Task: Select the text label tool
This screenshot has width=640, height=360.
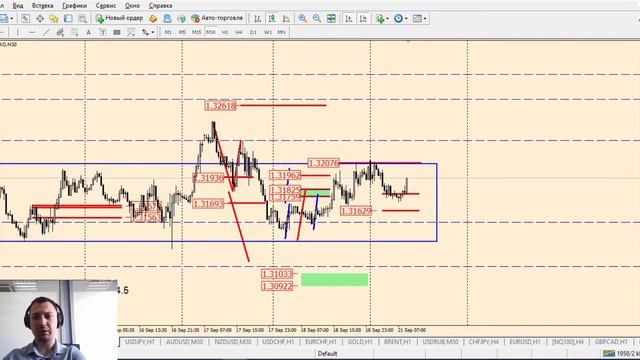Action: pos(102,32)
